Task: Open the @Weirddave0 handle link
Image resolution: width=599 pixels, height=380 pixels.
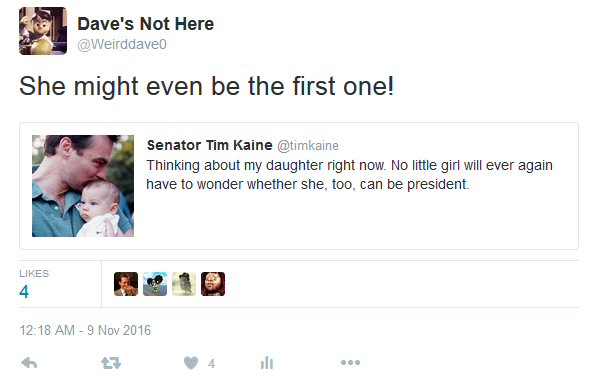Action: tap(122, 44)
